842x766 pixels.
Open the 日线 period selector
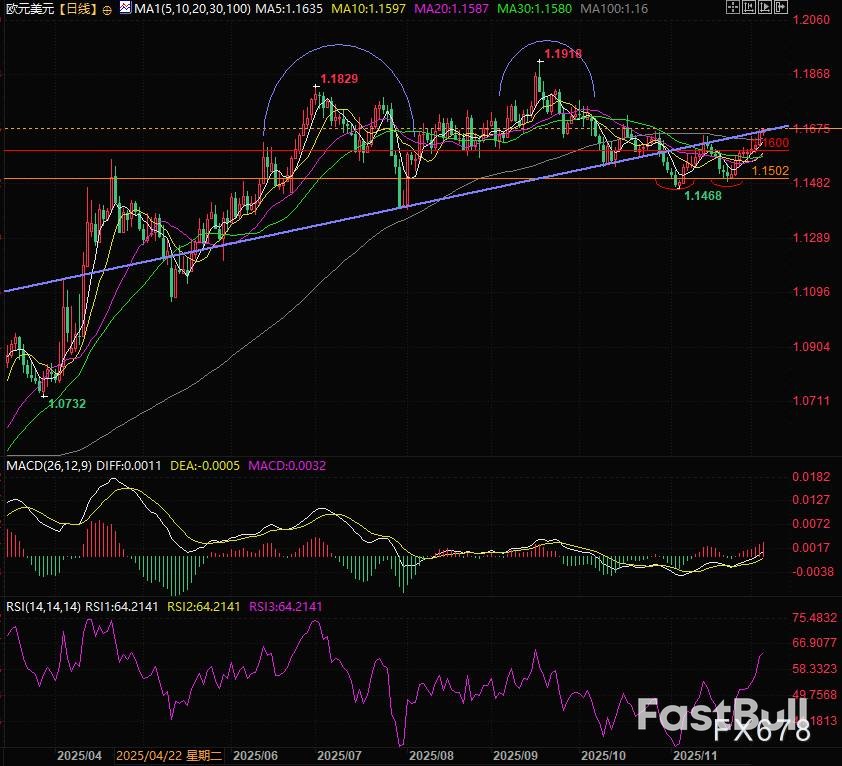(x=78, y=9)
